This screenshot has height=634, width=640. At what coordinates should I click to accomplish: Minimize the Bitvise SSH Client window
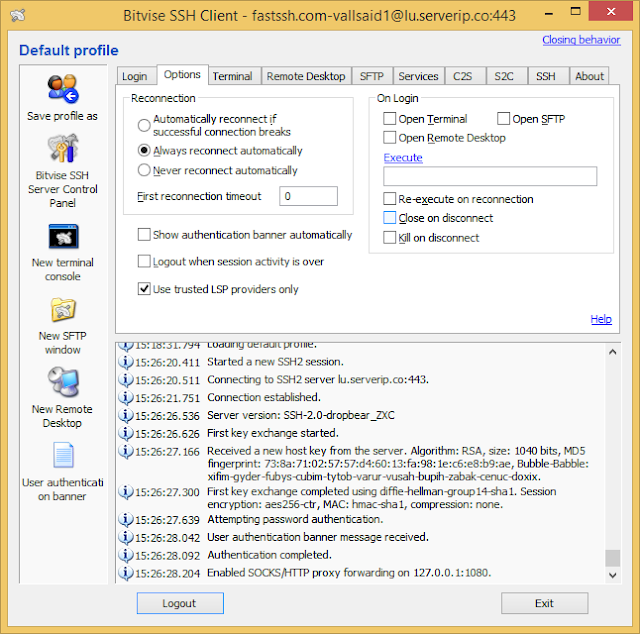(x=549, y=13)
